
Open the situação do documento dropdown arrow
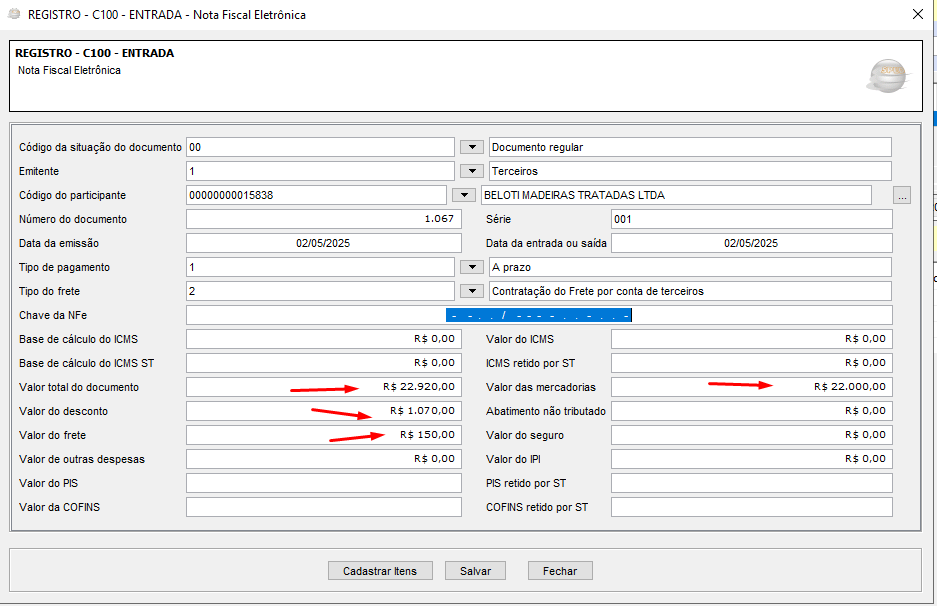[471, 147]
